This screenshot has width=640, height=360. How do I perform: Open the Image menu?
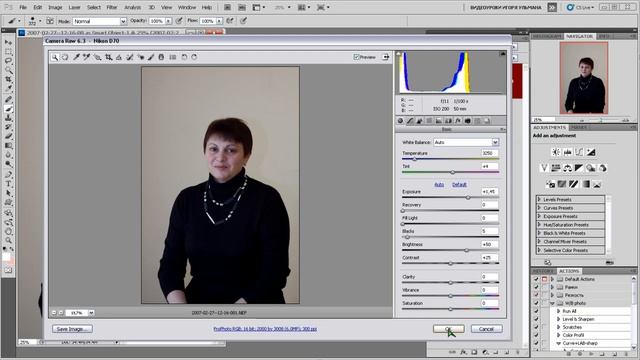(x=55, y=7)
